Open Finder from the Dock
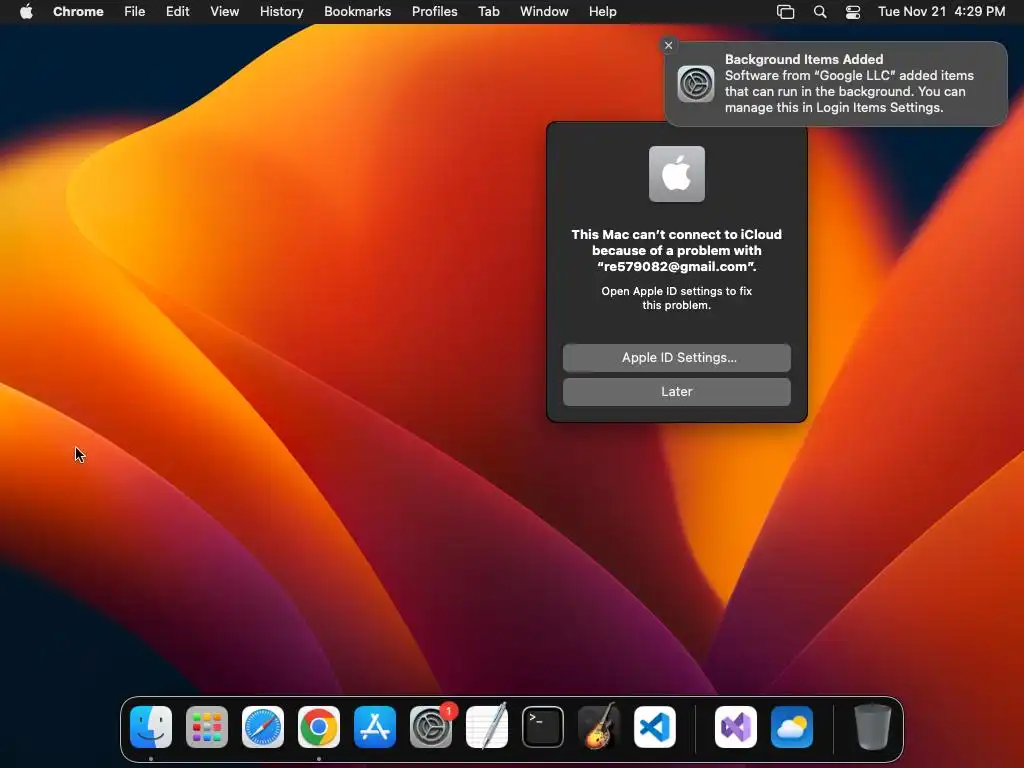 coord(151,727)
